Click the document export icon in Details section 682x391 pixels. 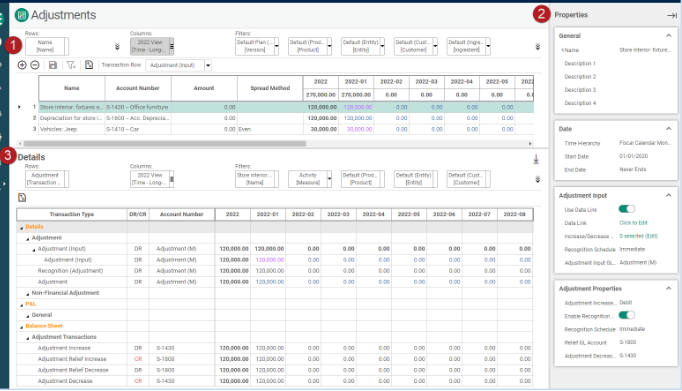pos(22,198)
